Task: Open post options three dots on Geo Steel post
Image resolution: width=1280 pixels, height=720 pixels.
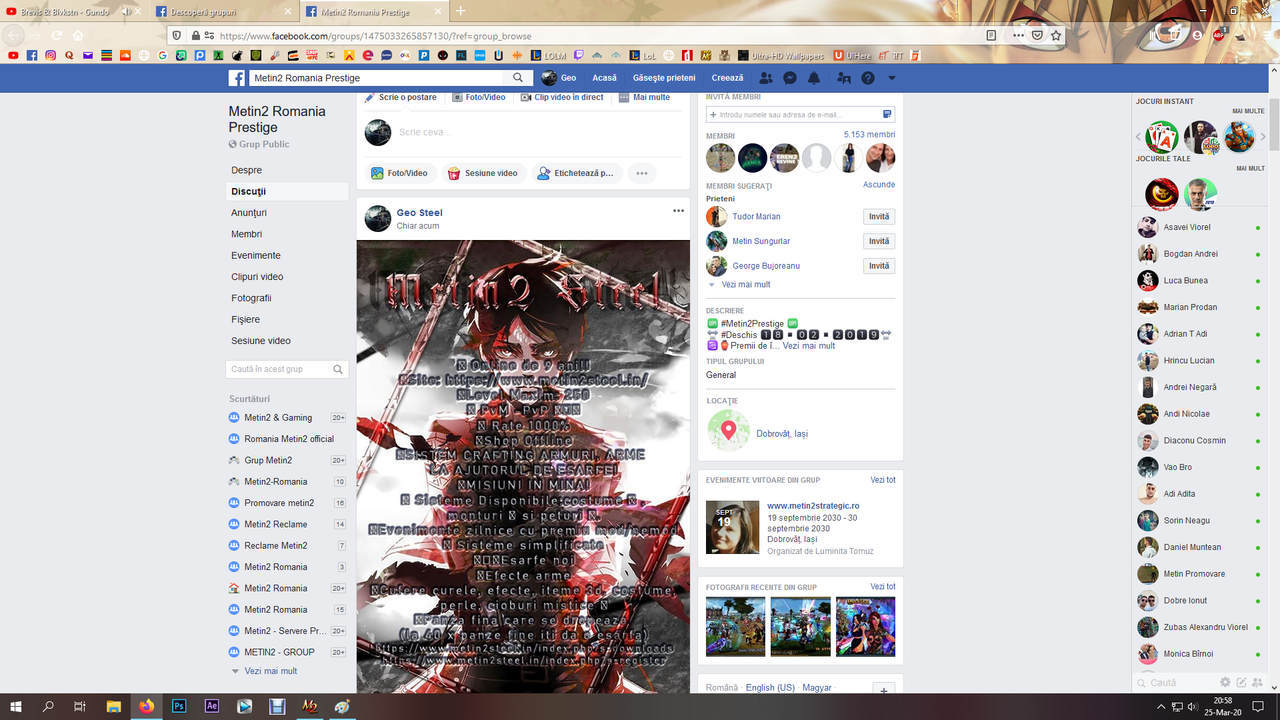Action: coord(678,211)
